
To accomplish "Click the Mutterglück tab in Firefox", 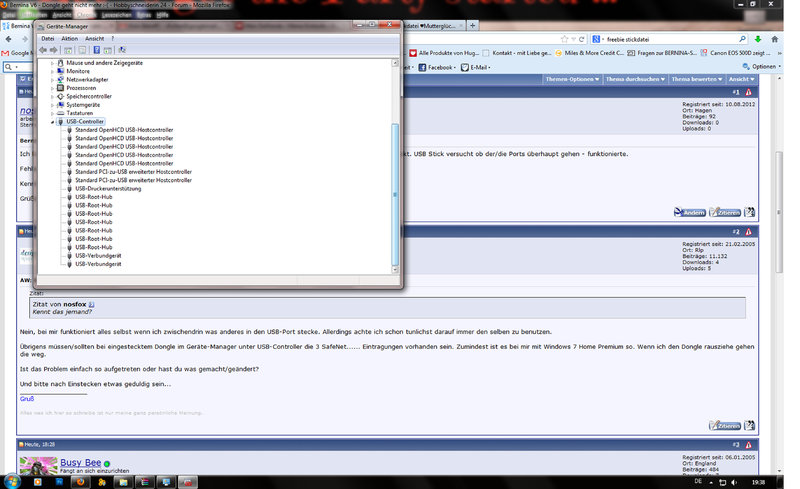I will coord(434,26).
